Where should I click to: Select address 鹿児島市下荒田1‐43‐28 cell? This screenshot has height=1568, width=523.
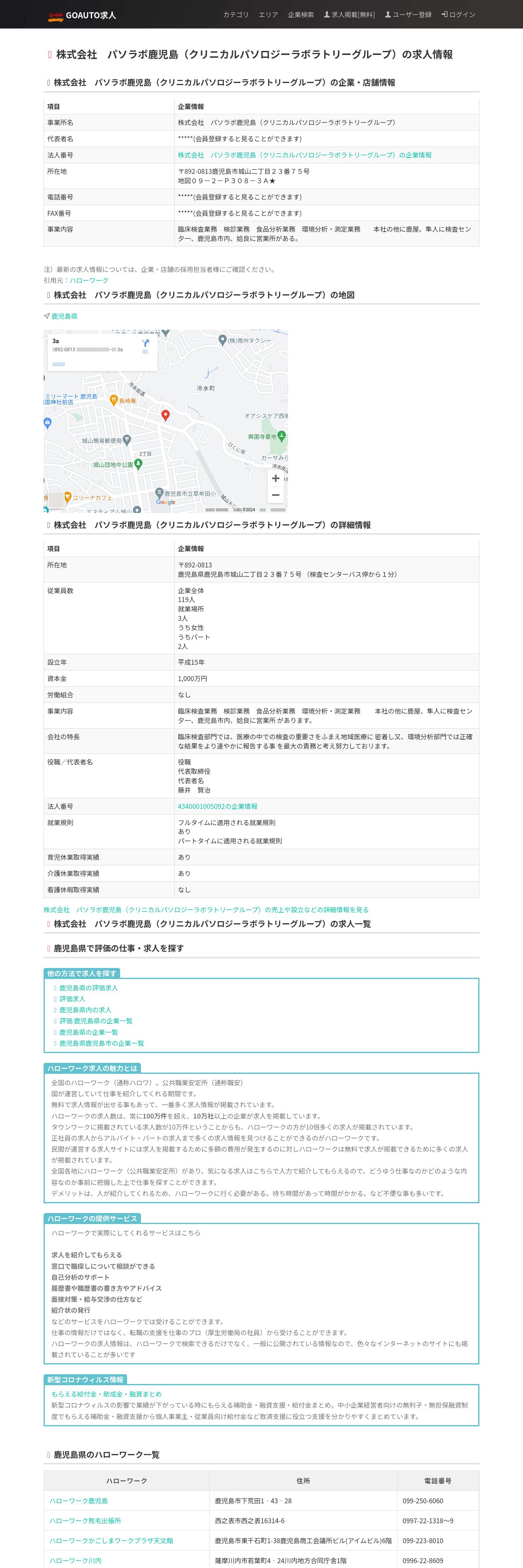point(303,1500)
